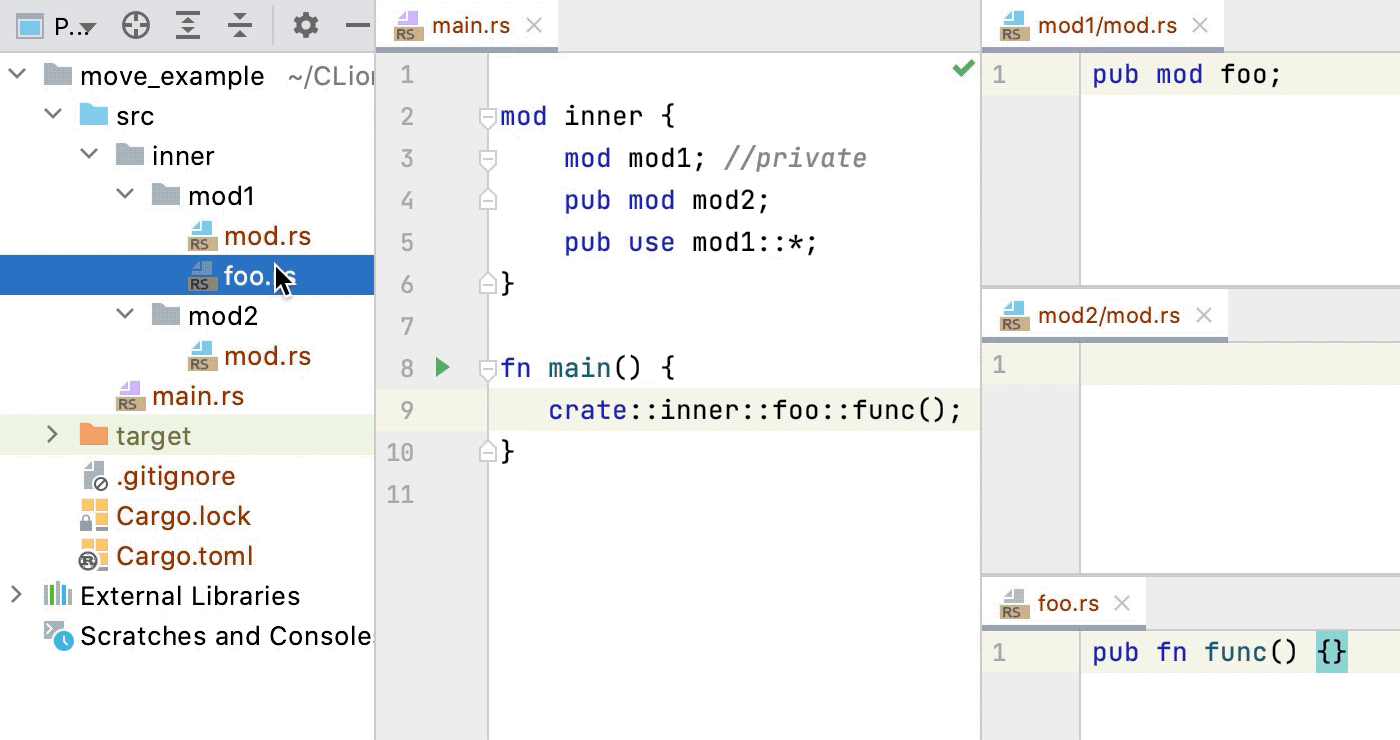Viewport: 1400px width, 740px height.
Task: Hide the Project panel with minus icon
Action: (357, 26)
